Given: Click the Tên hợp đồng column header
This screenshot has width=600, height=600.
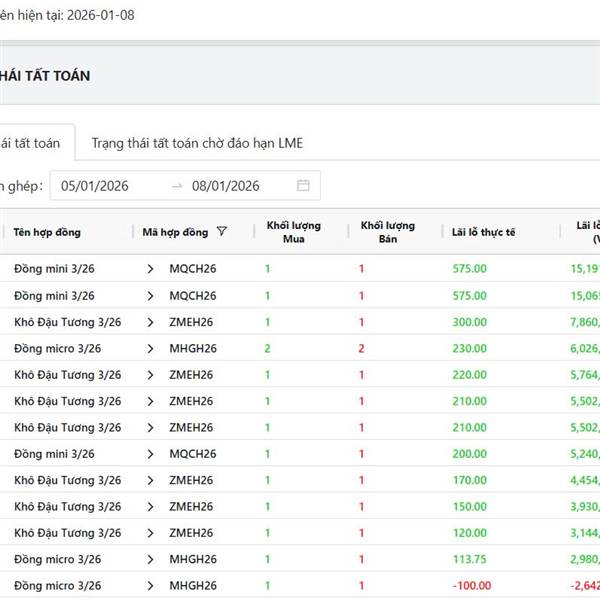Looking at the screenshot, I should tap(48, 232).
